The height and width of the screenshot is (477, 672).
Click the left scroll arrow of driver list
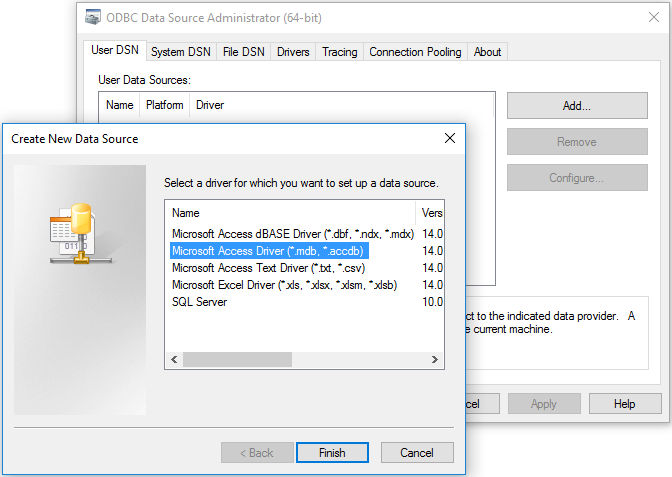coord(174,359)
